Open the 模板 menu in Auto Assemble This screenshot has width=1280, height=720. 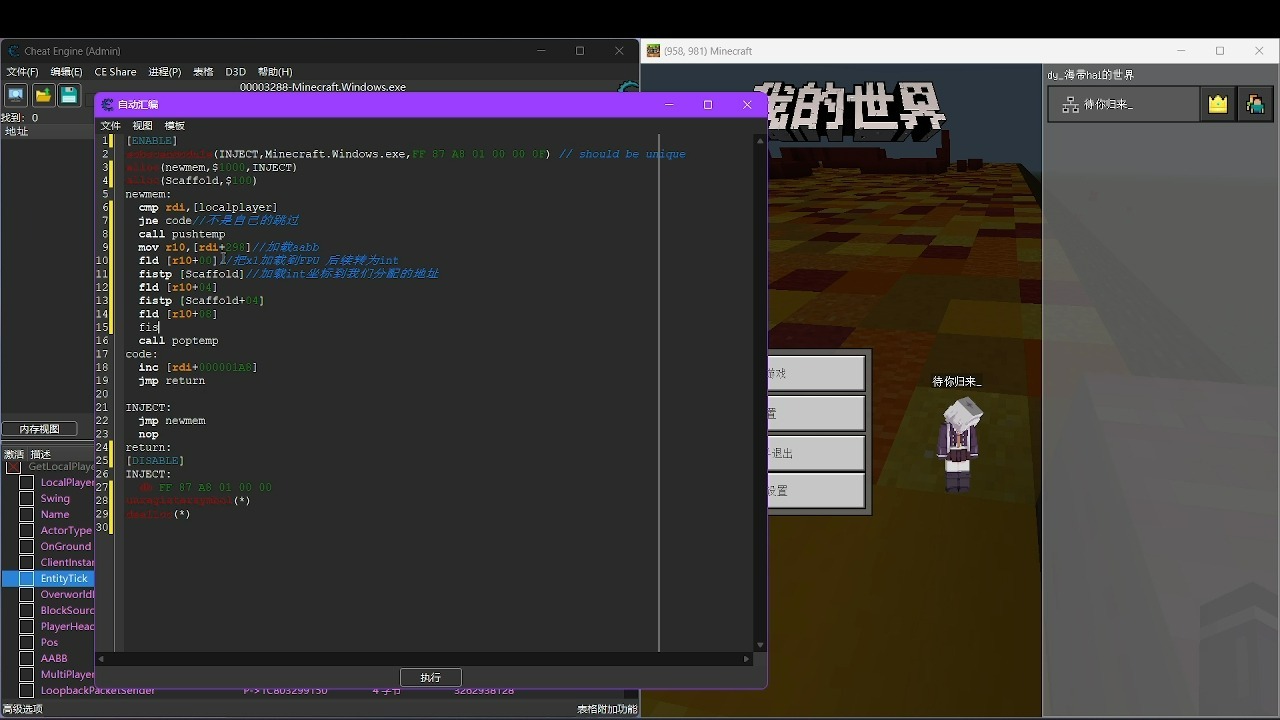pos(175,126)
